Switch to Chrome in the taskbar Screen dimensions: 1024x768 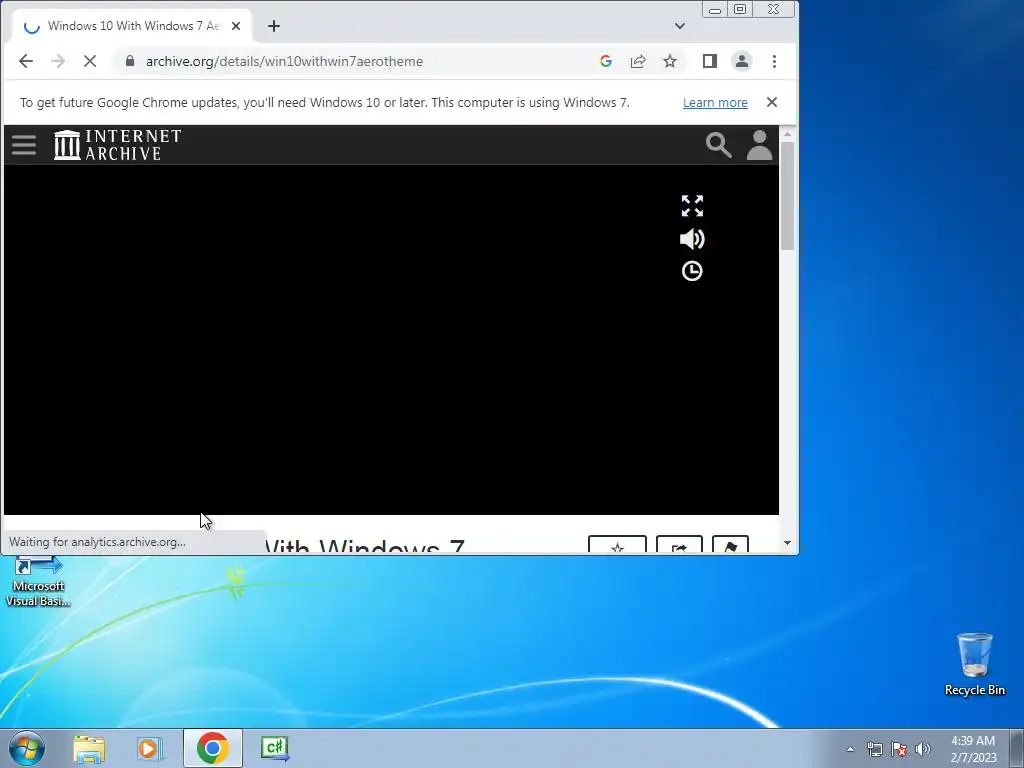pos(213,748)
